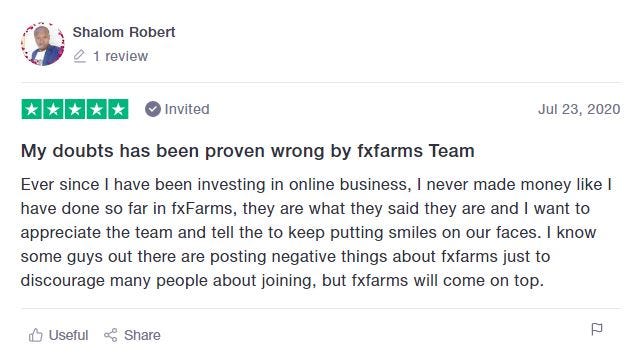Click the review line starting 'Ever since I have been'
Viewport: 644px width, 364px height.
316,184
